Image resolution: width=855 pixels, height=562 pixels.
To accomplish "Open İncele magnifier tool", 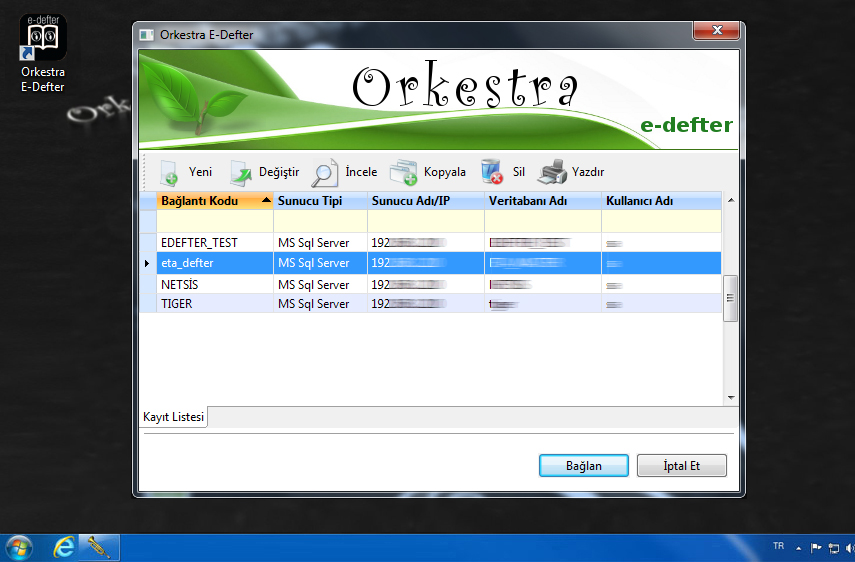I will click(x=325, y=173).
